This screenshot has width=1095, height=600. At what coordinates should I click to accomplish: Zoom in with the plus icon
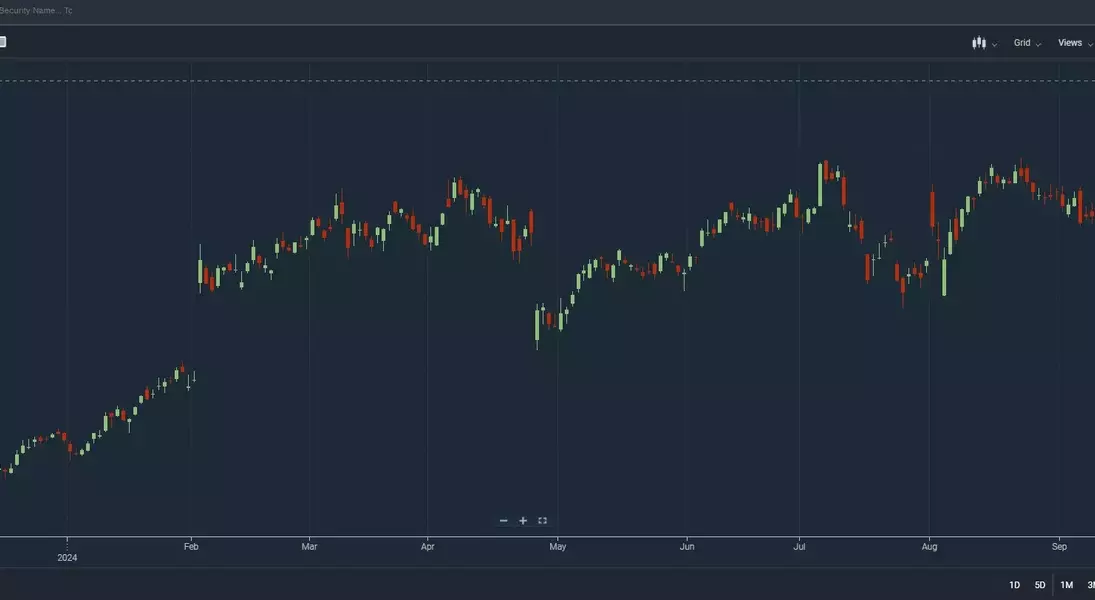pyautogui.click(x=523, y=520)
